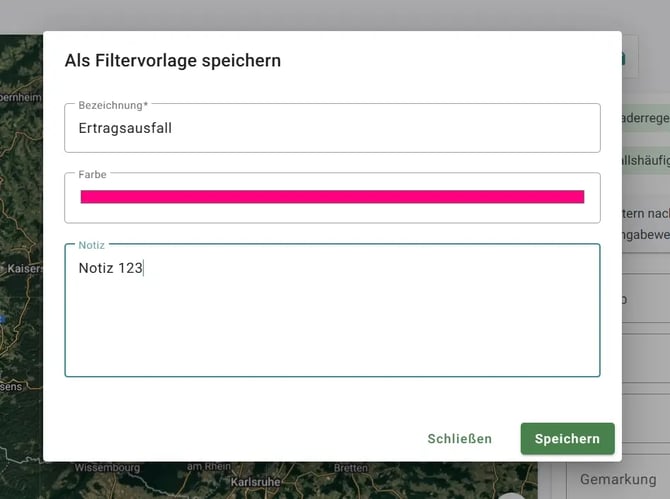Open the pink Farbe color picker

pos(332,197)
